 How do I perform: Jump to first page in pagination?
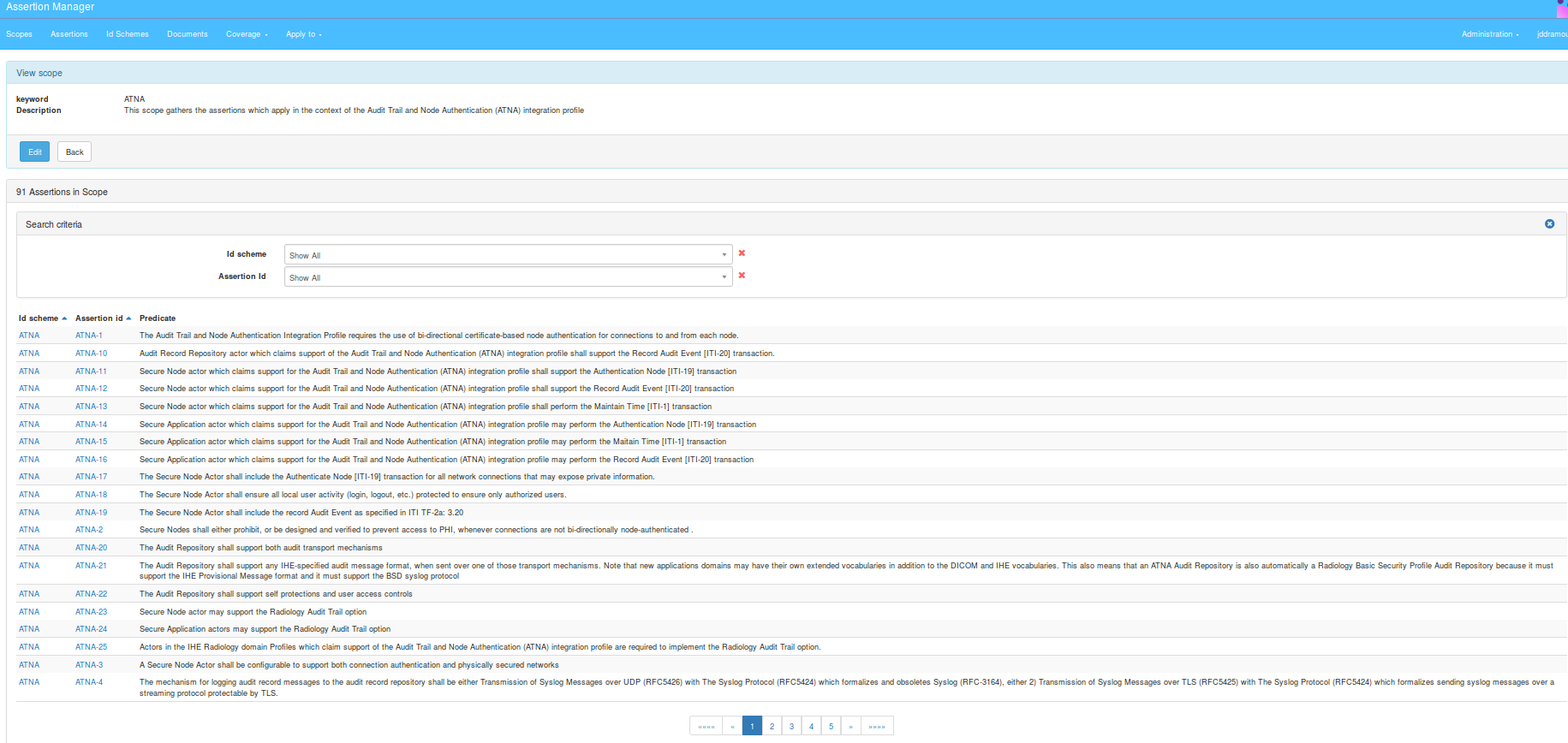(x=706, y=727)
